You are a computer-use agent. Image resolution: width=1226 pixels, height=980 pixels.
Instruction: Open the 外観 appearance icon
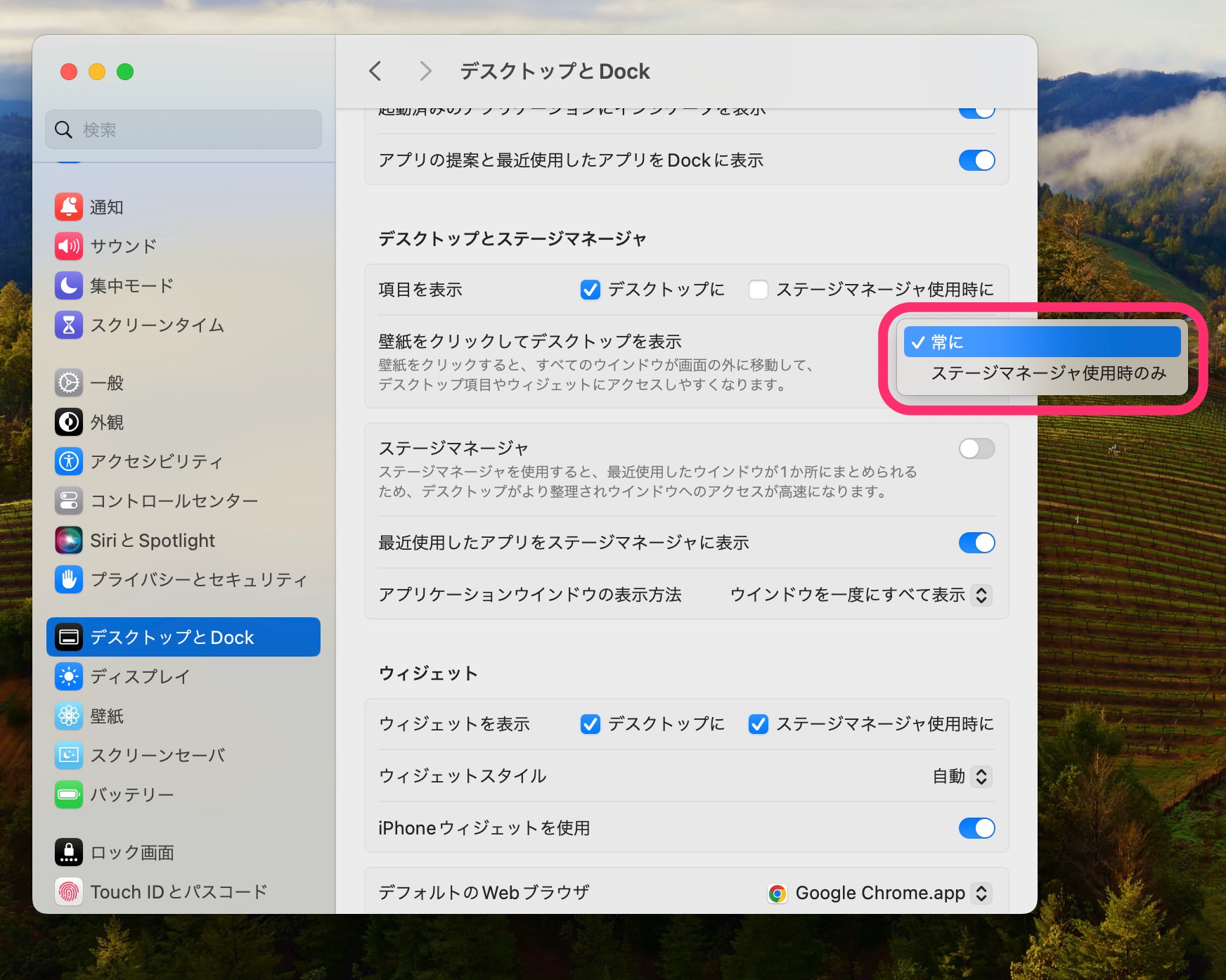(x=69, y=422)
